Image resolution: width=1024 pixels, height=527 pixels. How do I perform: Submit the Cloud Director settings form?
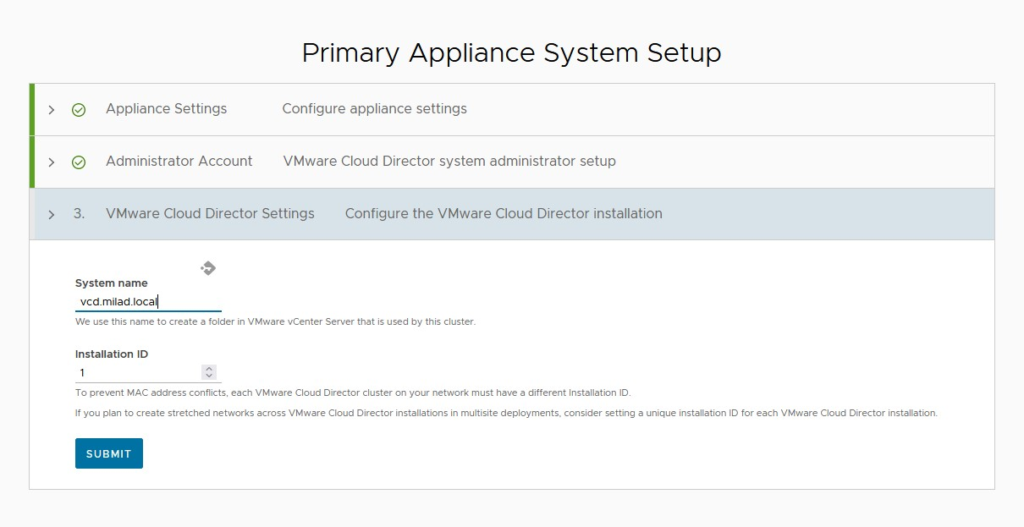pyautogui.click(x=109, y=453)
